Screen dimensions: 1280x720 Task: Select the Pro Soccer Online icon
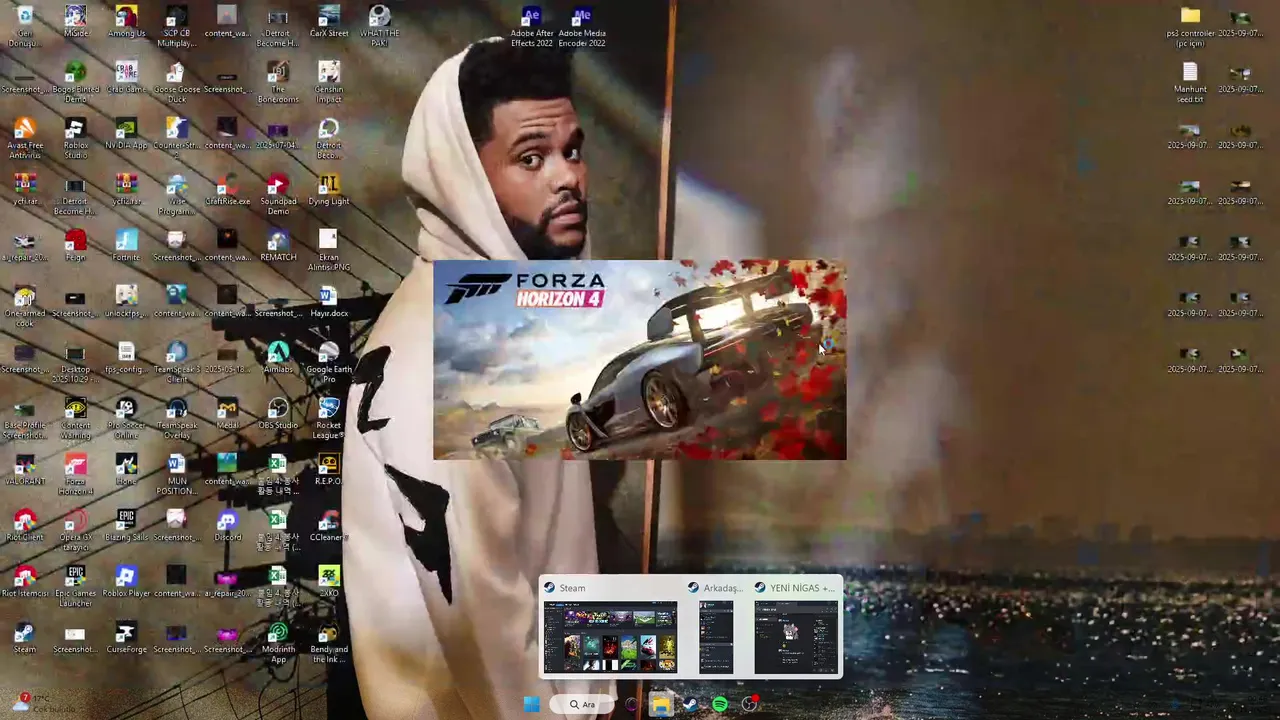click(x=126, y=419)
